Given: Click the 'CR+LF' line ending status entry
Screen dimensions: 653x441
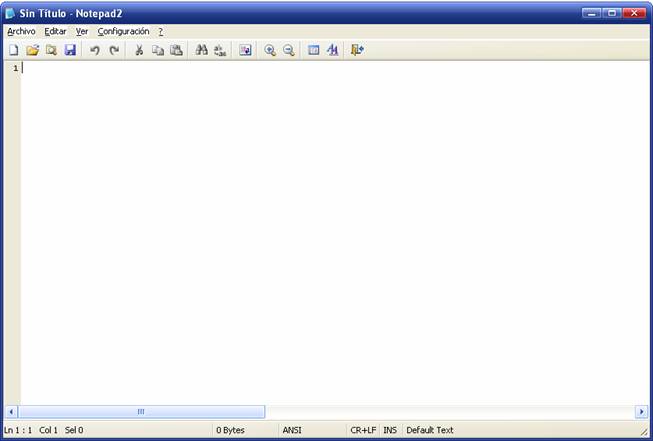Looking at the screenshot, I should 363,430.
